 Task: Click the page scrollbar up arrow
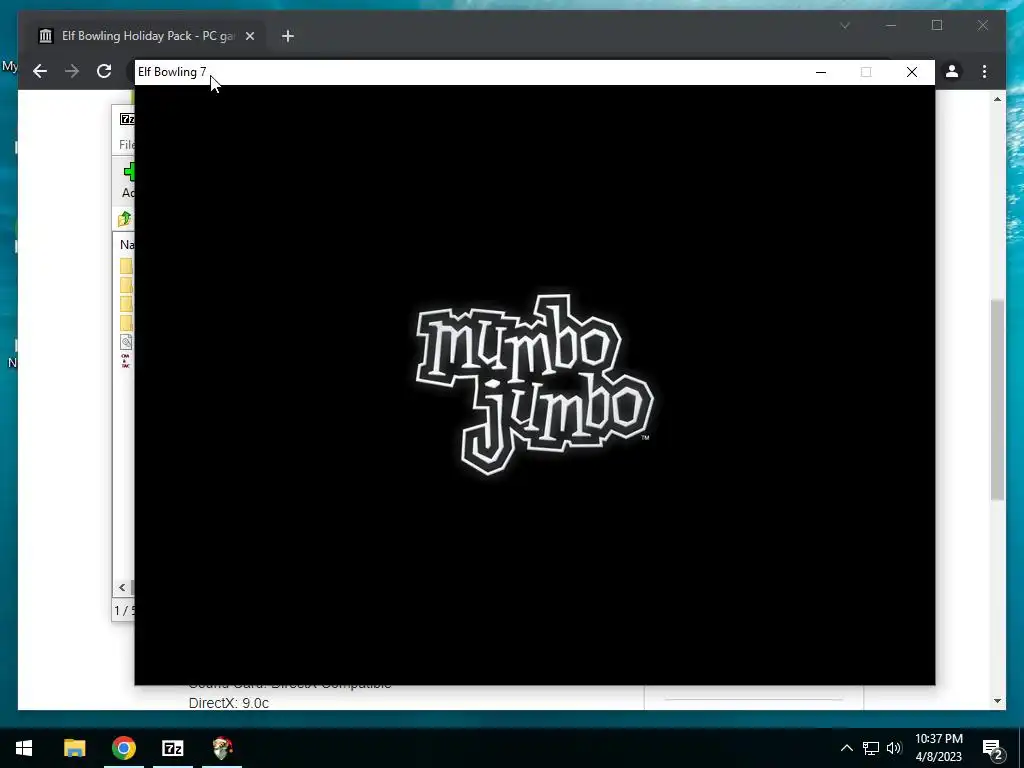coord(997,99)
